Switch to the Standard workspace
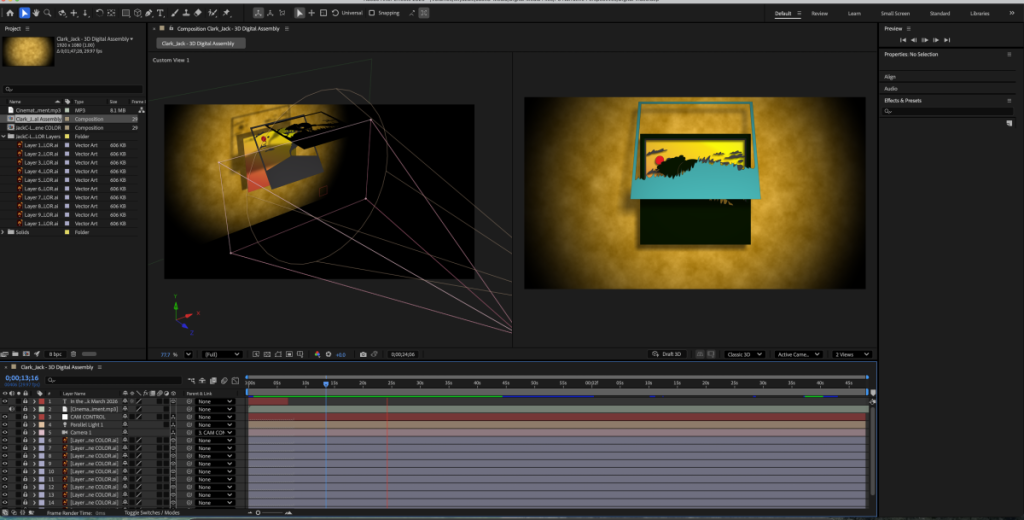Image resolution: width=1024 pixels, height=520 pixels. click(x=940, y=13)
